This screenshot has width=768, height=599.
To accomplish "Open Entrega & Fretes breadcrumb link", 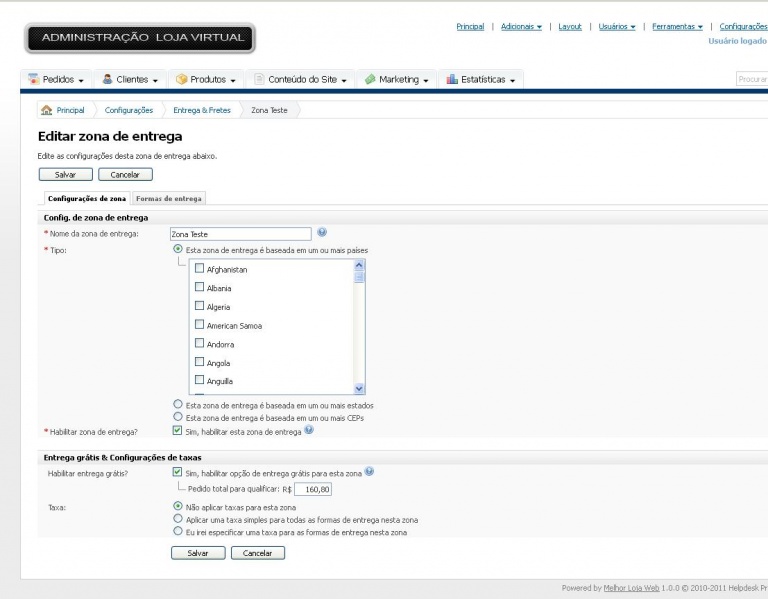I will (x=202, y=110).
